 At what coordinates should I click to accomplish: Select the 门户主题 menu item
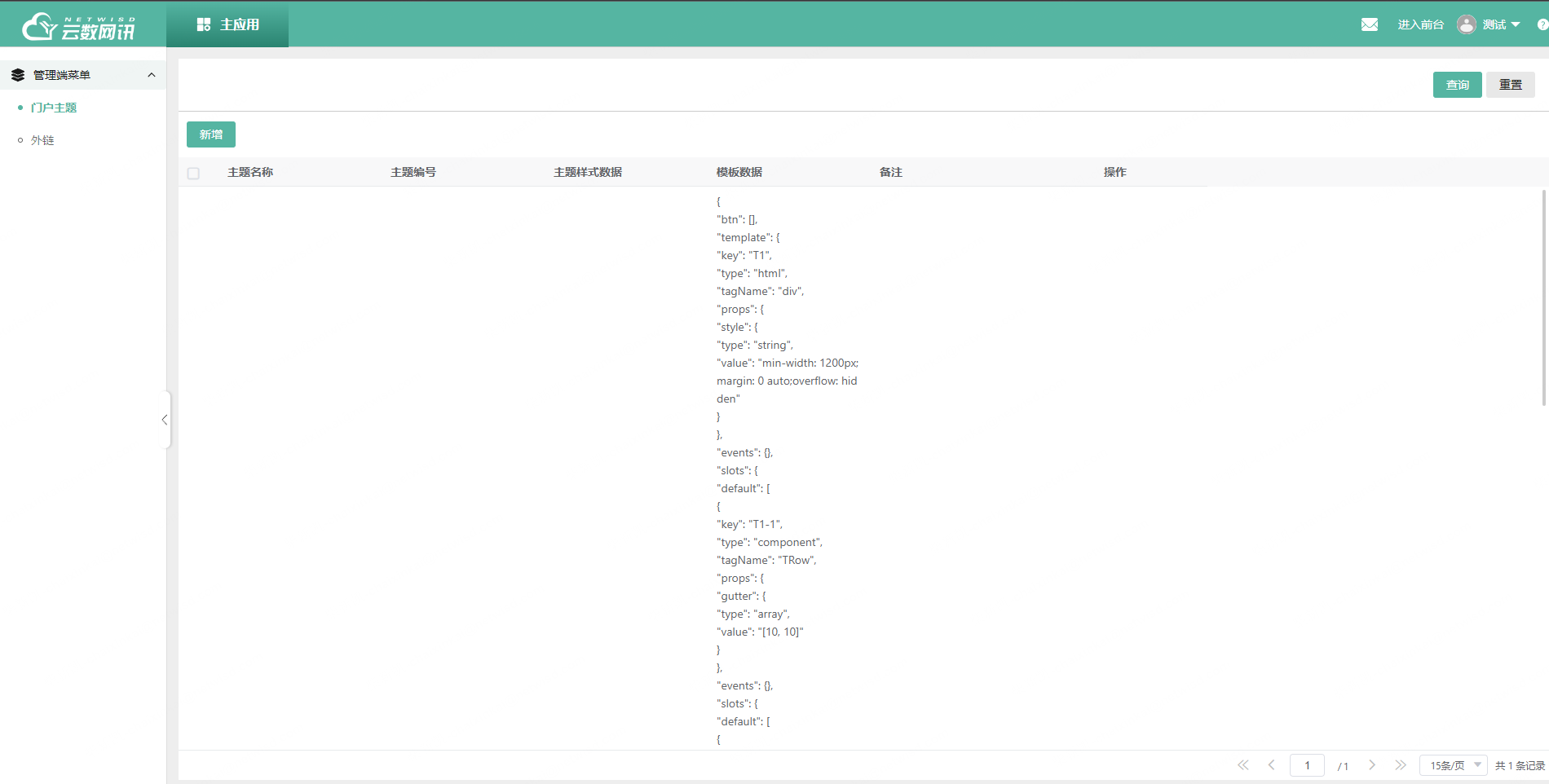click(x=54, y=108)
